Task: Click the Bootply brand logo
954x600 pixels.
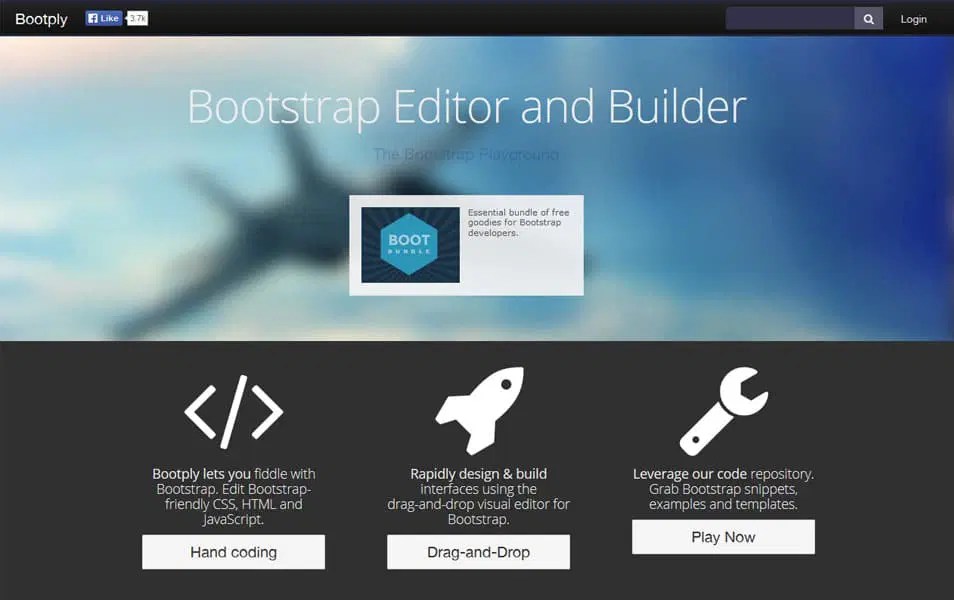Action: click(40, 18)
